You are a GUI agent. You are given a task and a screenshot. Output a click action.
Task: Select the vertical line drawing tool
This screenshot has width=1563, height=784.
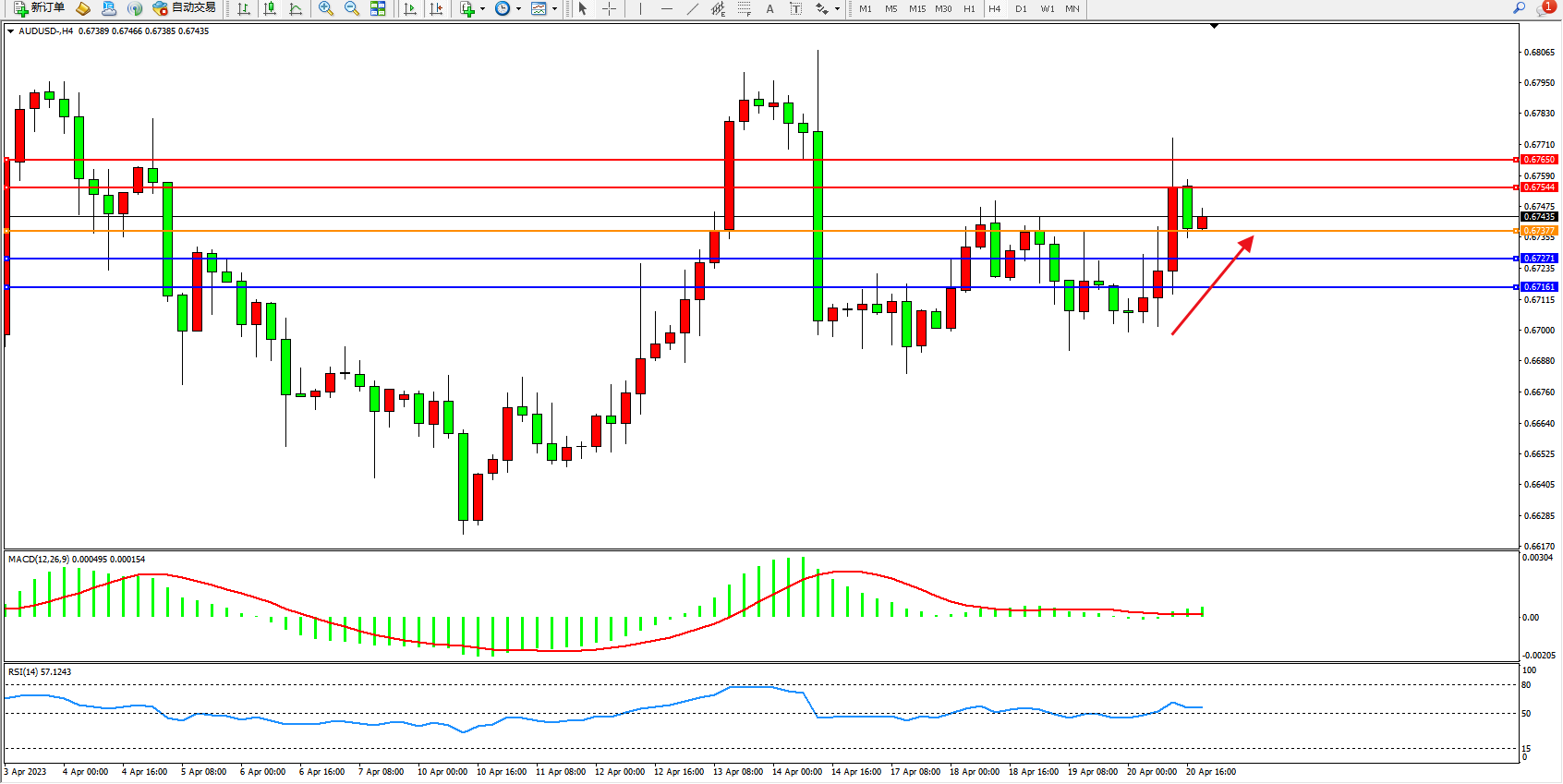coord(640,8)
